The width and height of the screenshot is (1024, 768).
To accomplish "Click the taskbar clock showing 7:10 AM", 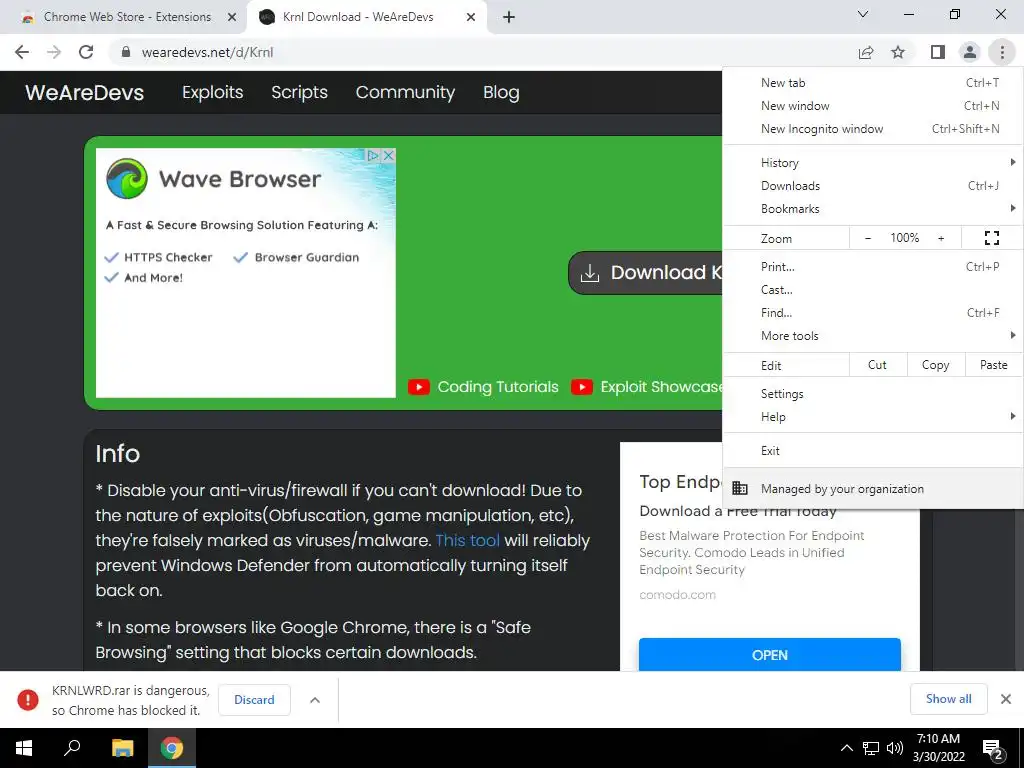I will click(x=938, y=748).
